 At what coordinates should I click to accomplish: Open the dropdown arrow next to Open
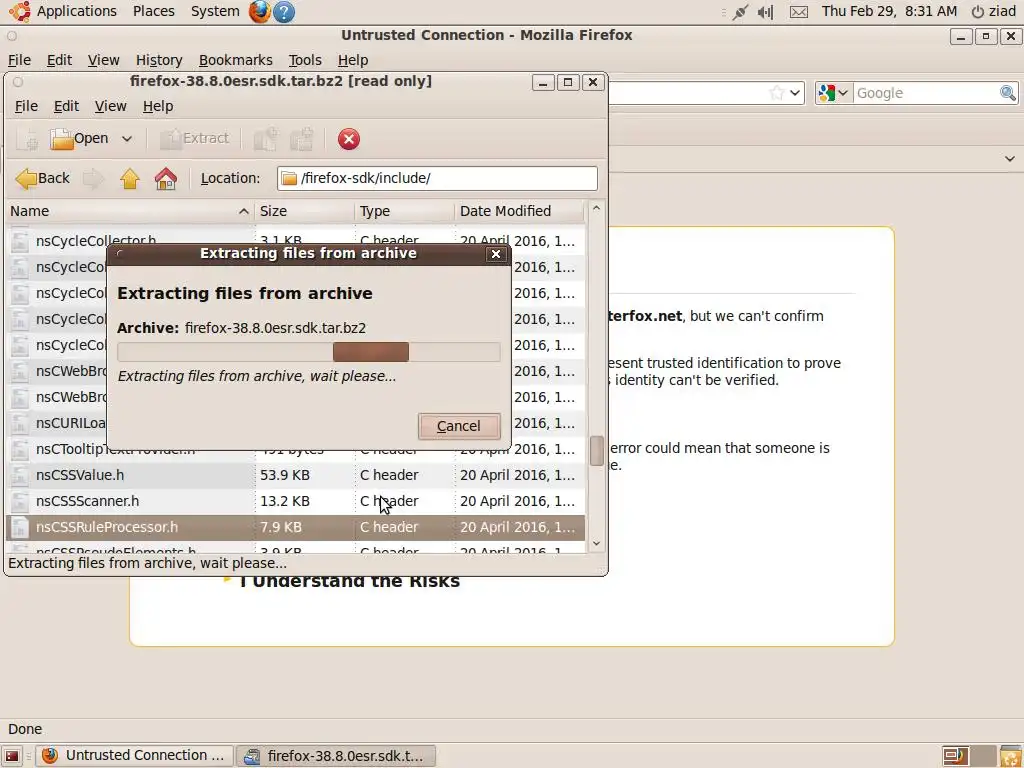[127, 139]
